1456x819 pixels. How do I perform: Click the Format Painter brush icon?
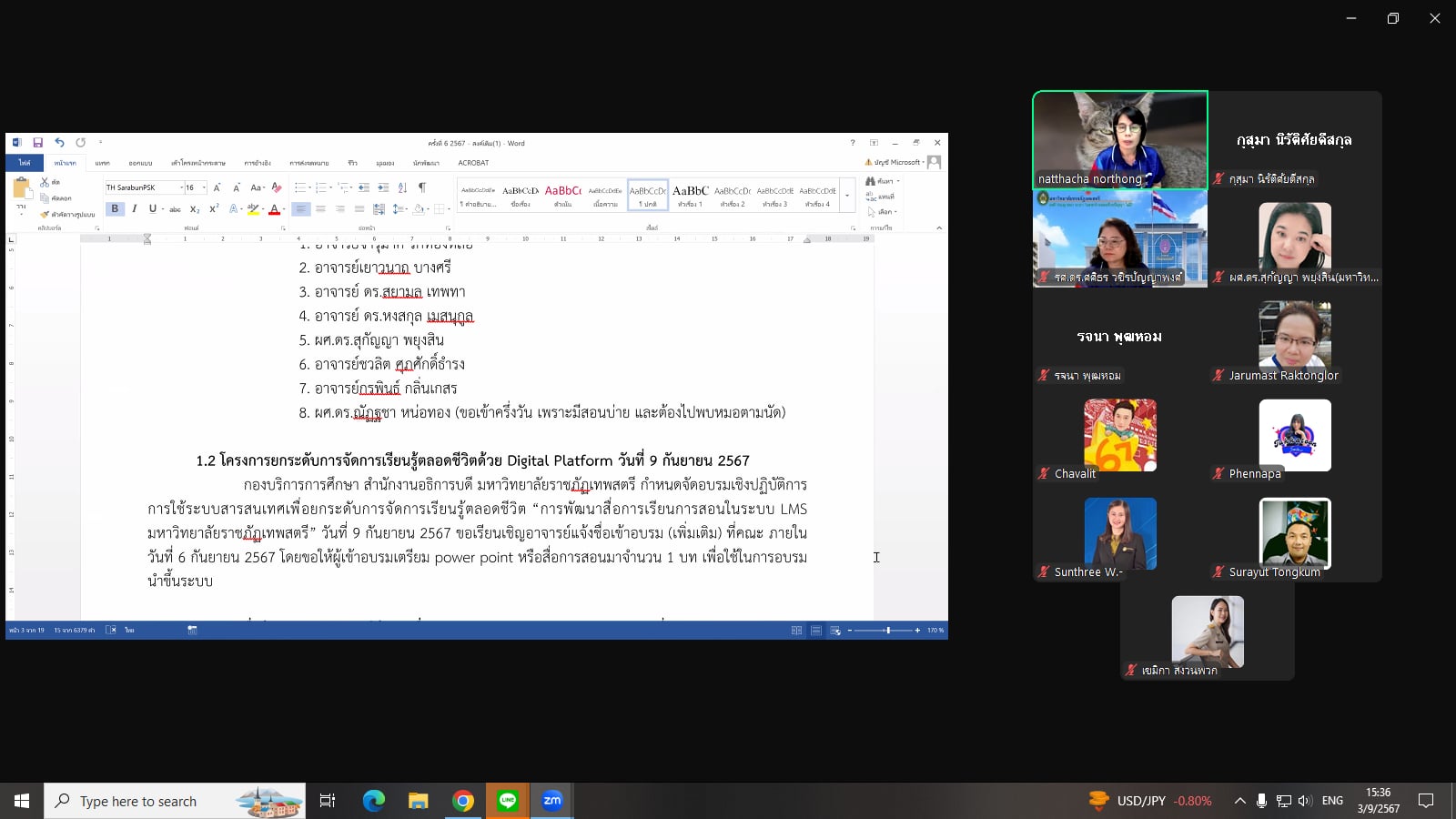point(45,215)
